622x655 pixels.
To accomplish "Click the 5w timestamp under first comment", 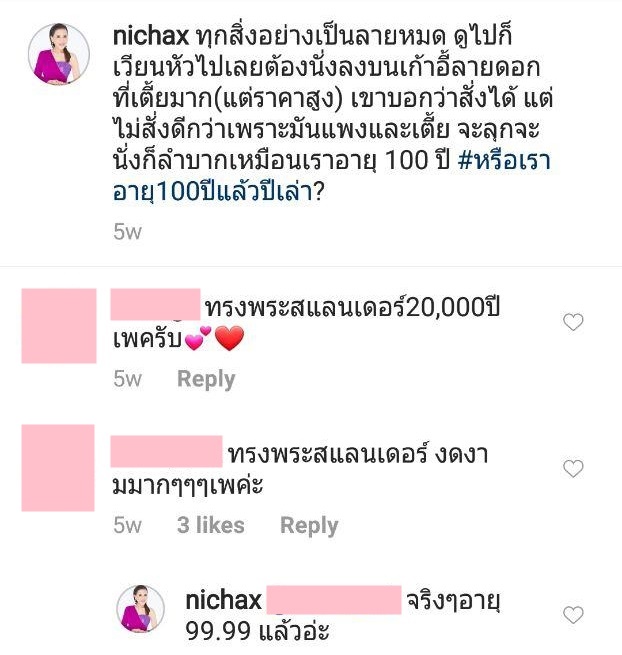I will pos(127,379).
